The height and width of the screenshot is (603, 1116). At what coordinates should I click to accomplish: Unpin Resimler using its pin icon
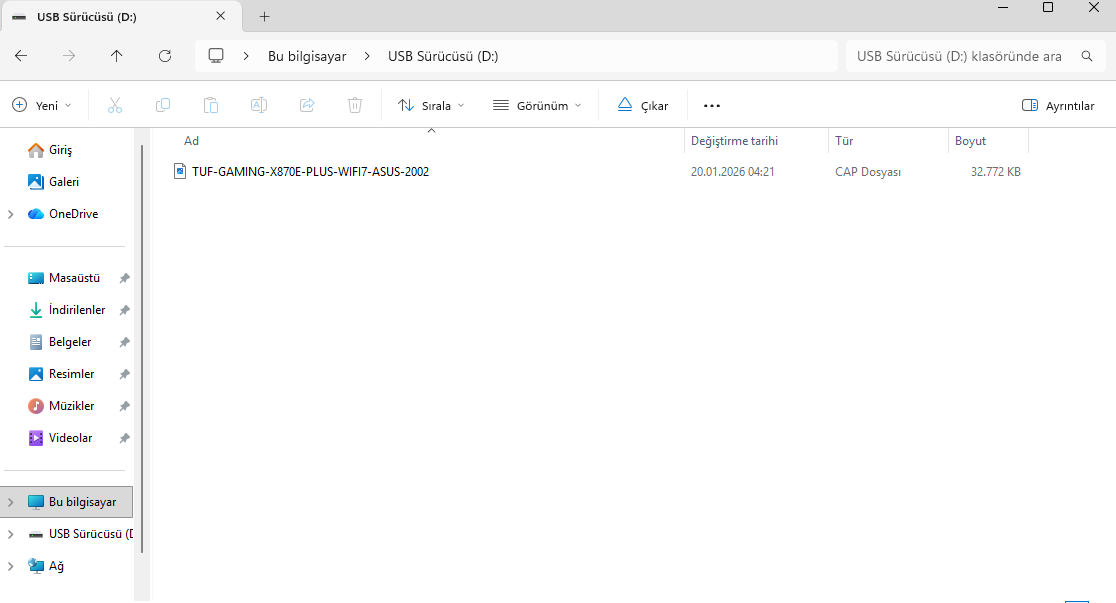tap(125, 374)
